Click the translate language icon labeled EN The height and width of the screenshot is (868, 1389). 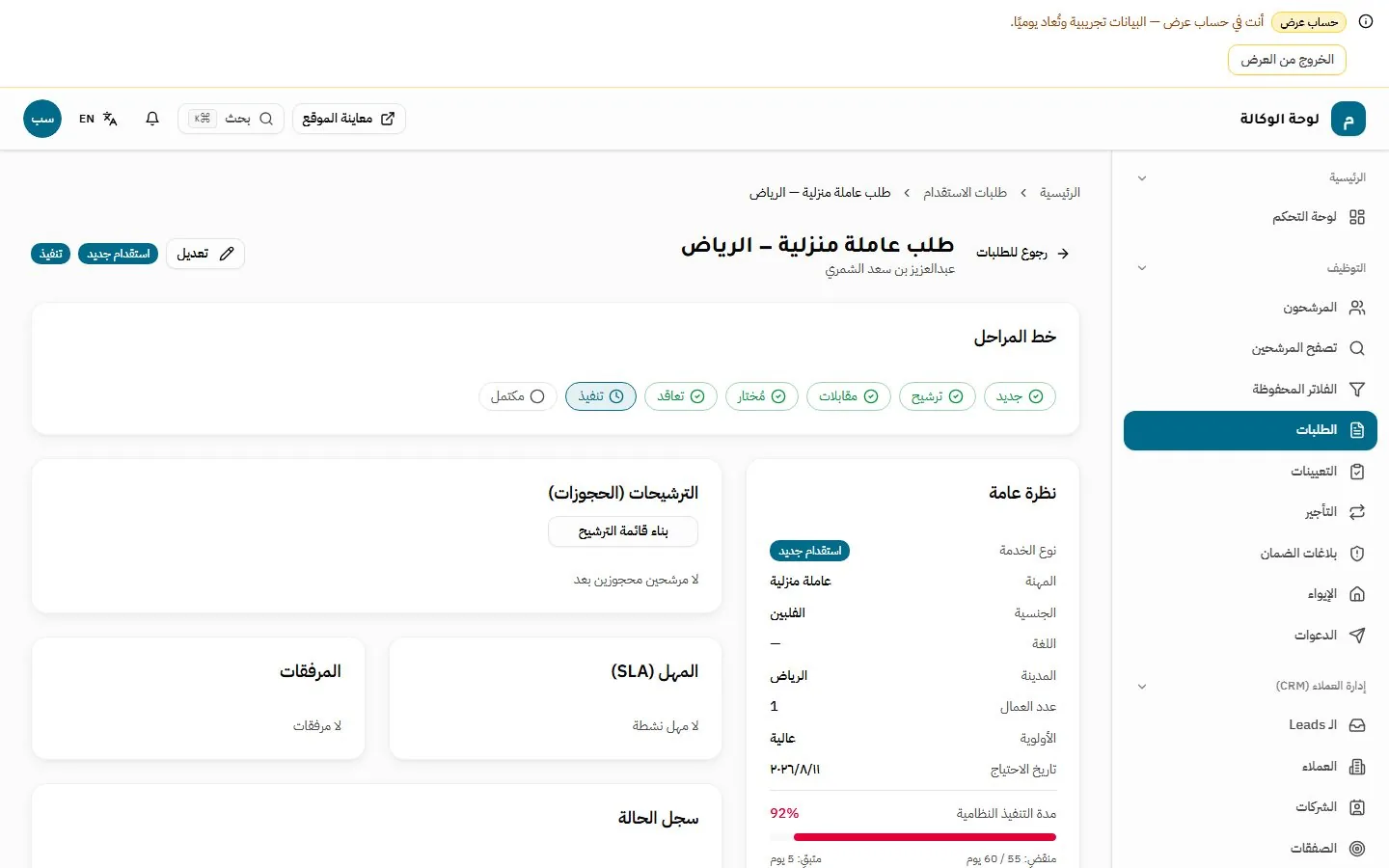(98, 119)
